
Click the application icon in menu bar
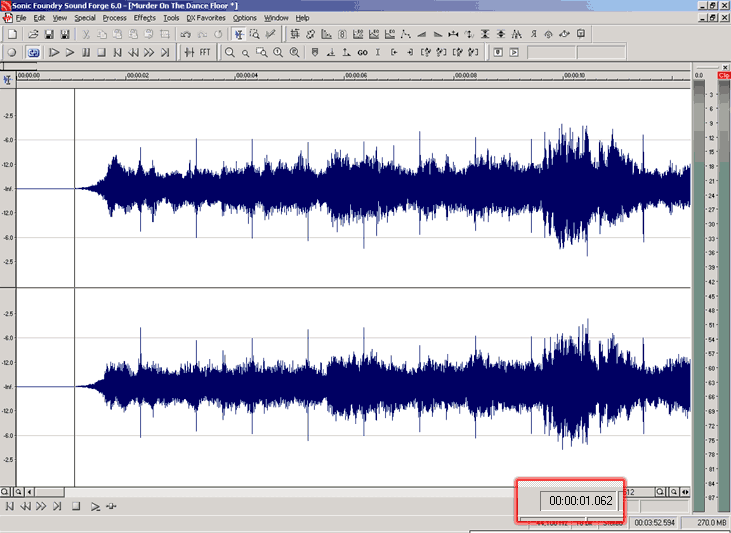(7, 18)
